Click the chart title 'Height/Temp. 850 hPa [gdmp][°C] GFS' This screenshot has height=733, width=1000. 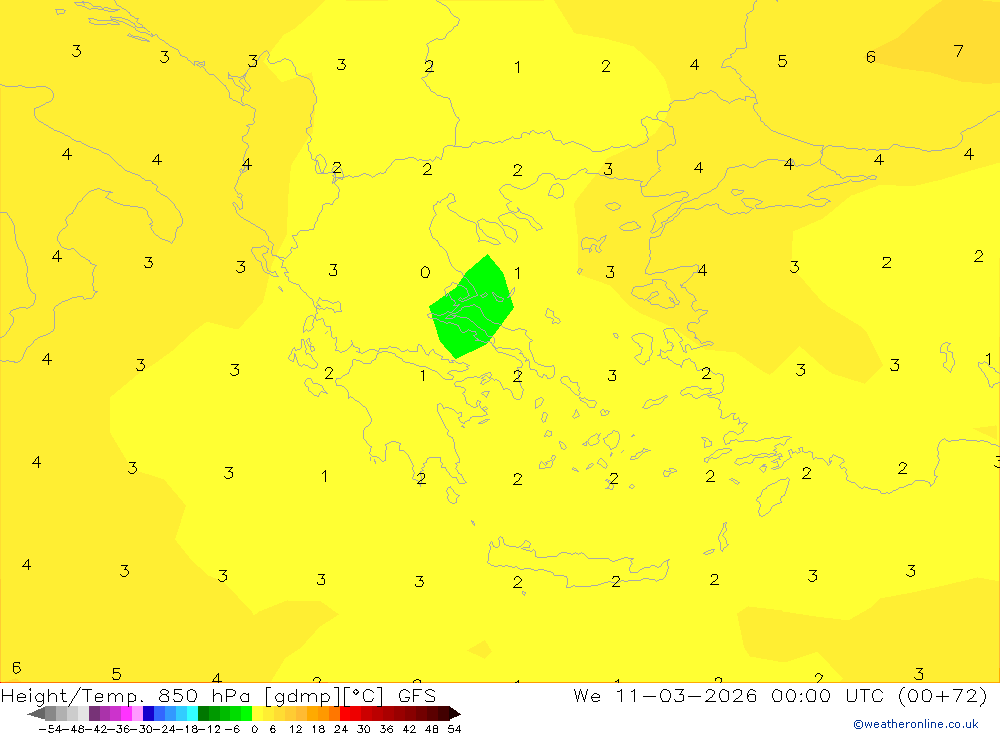pyautogui.click(x=218, y=695)
